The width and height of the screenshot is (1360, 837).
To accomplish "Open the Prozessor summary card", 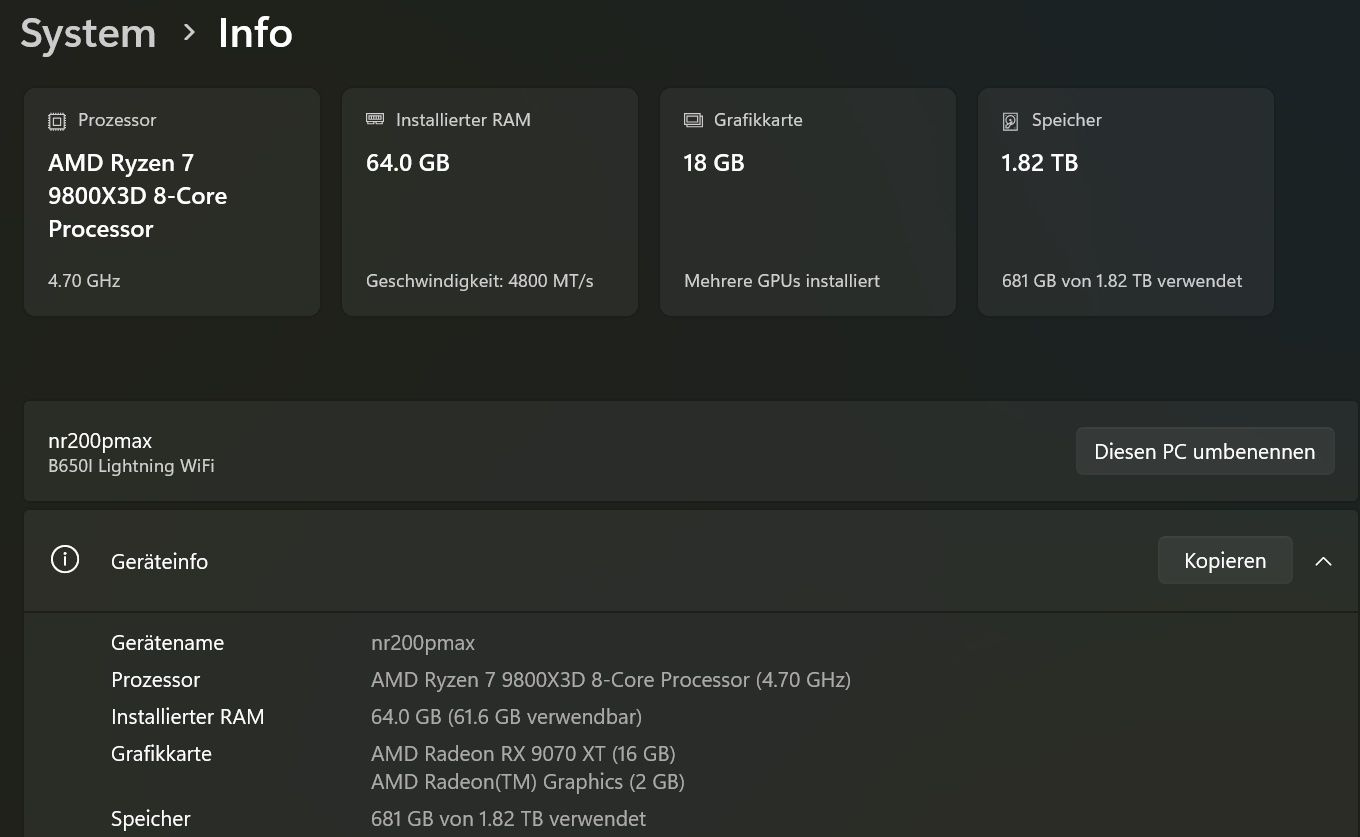I will coord(172,202).
